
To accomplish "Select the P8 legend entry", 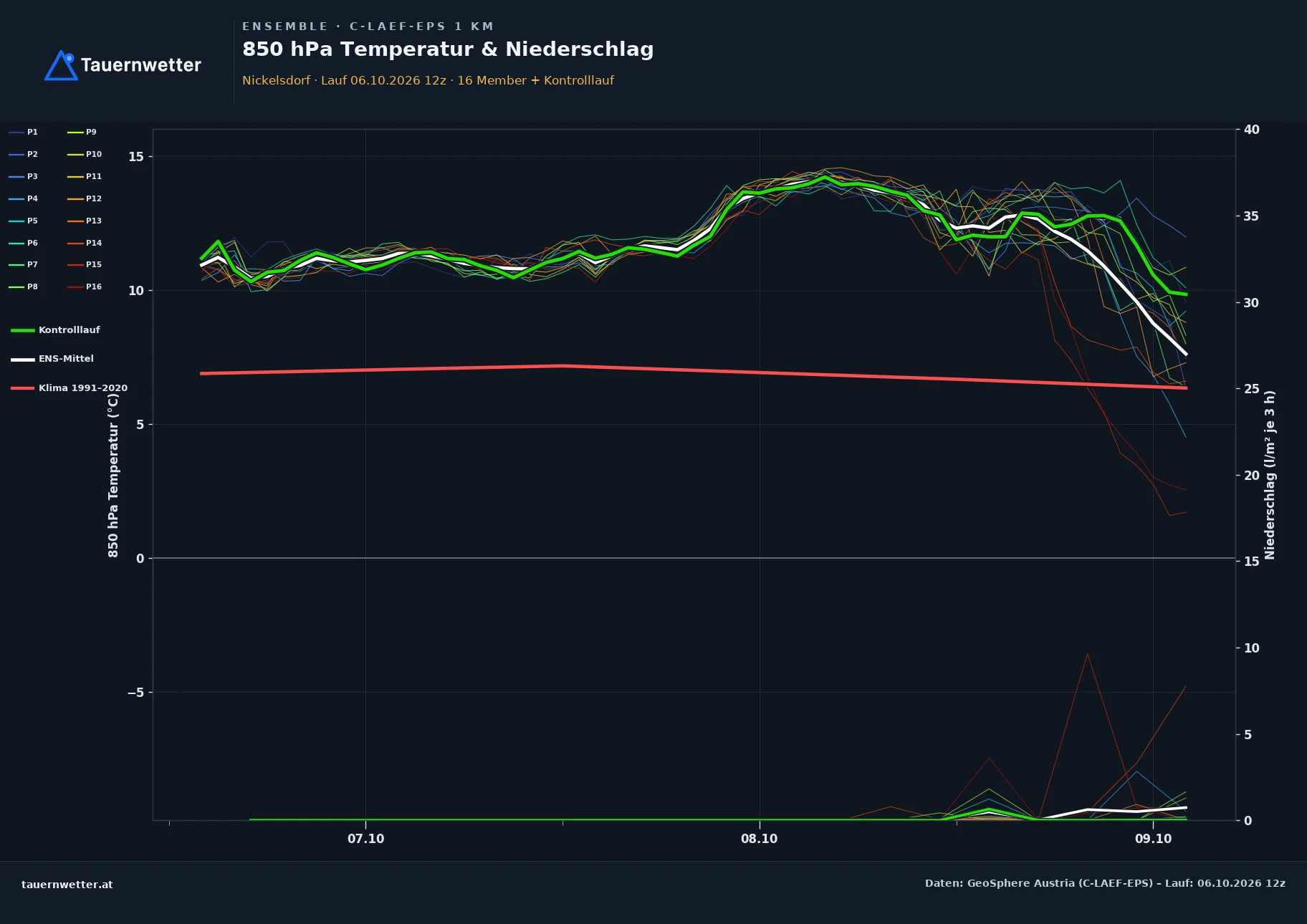I will click(x=24, y=287).
